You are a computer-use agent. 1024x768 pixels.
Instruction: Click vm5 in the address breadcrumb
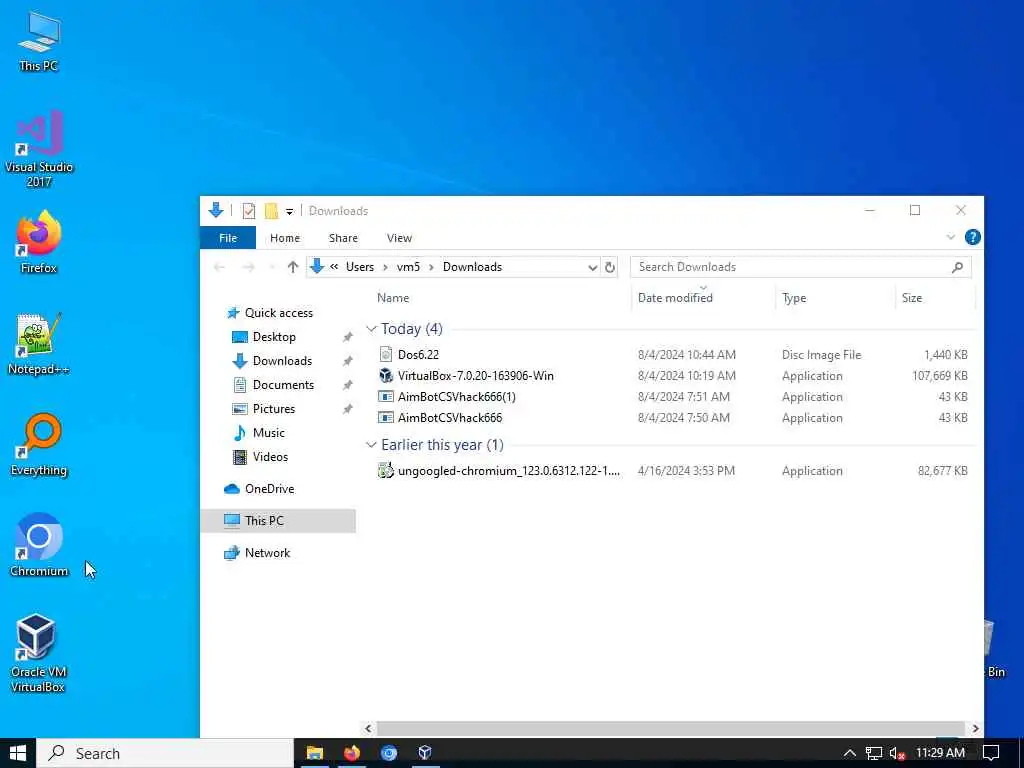pyautogui.click(x=408, y=266)
